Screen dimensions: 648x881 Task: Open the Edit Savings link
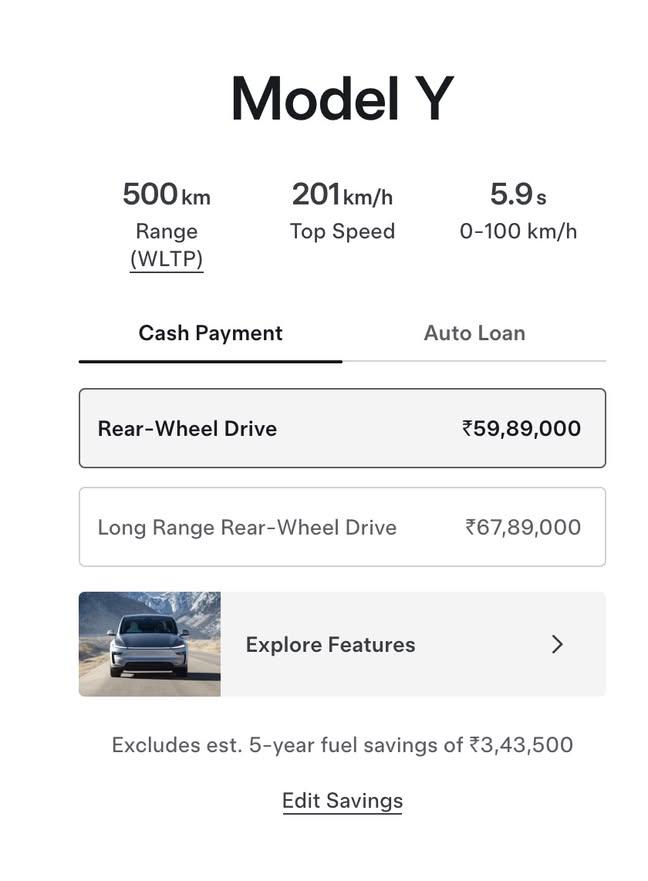tap(342, 801)
